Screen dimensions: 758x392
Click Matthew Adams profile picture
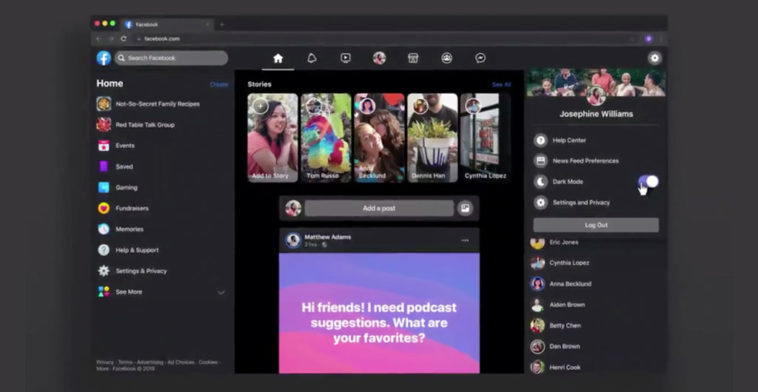292,240
